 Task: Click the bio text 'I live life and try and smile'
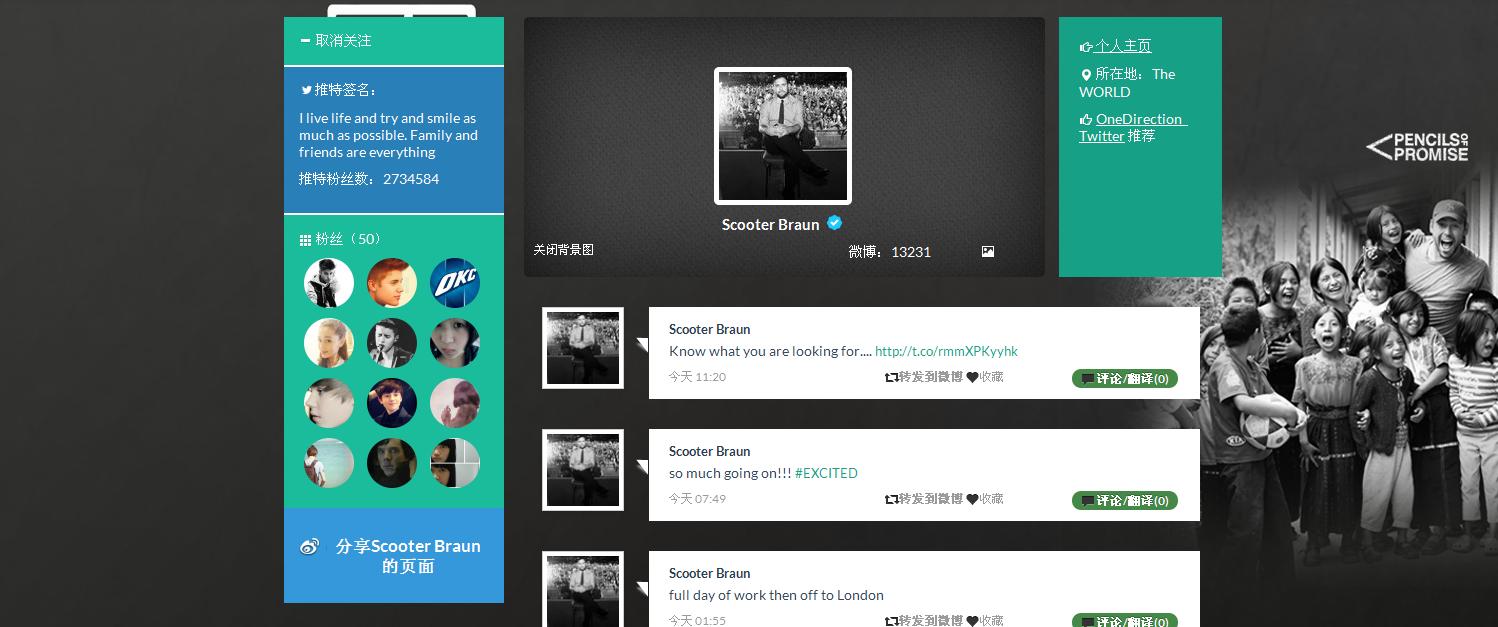pos(388,135)
